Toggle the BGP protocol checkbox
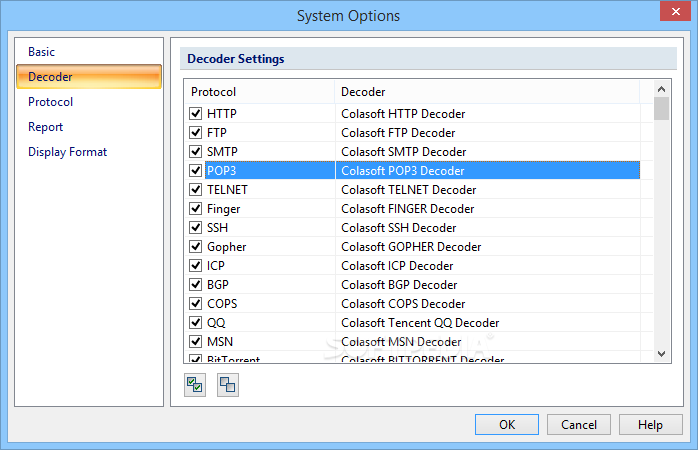This screenshot has width=698, height=450. [195, 284]
